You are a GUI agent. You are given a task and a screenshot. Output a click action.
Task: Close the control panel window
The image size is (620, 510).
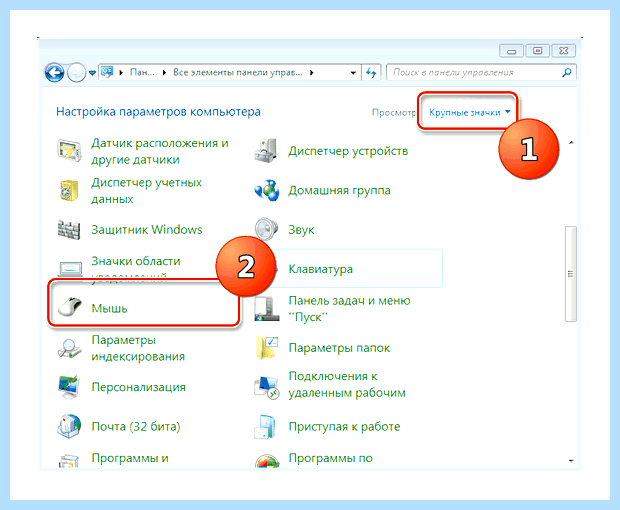(x=563, y=51)
